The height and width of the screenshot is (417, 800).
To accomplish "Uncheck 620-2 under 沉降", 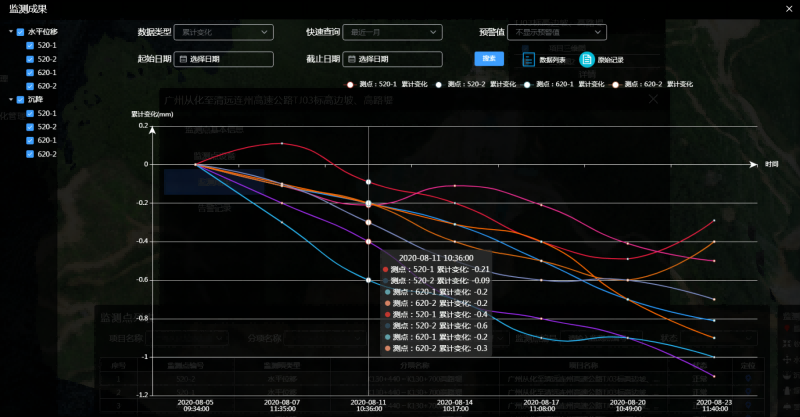I will (x=31, y=154).
